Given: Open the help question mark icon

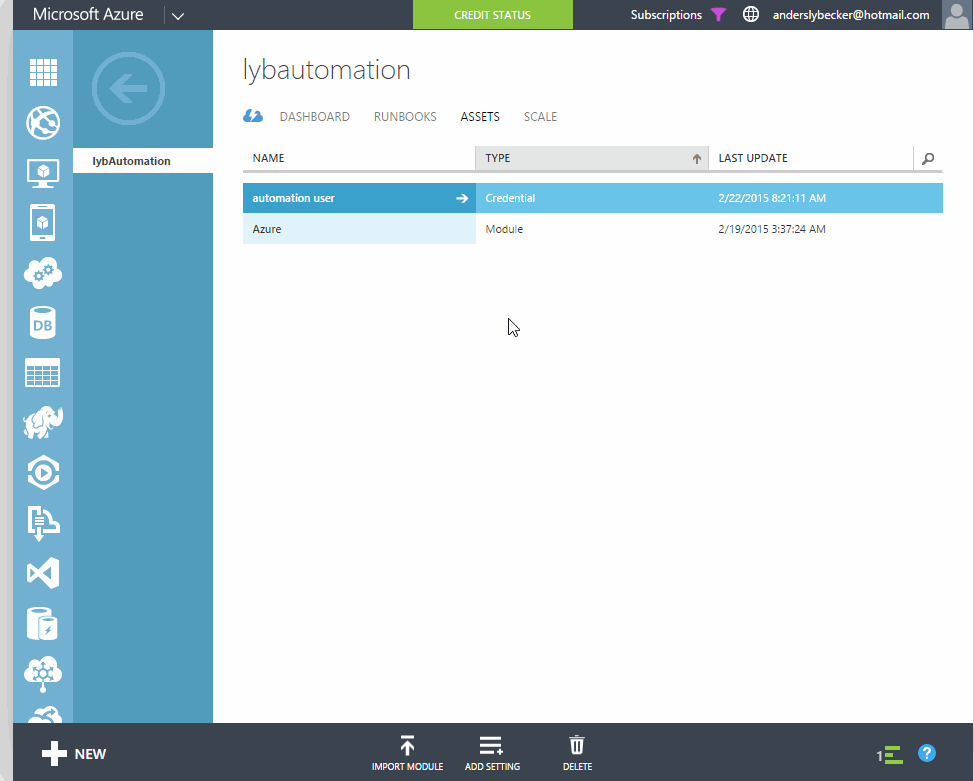Looking at the screenshot, I should point(926,753).
